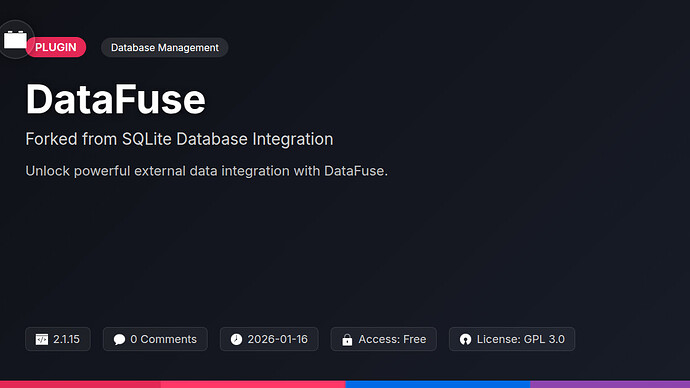Screen dimensions: 690x388
Task: Click the DataFuse title
Action: 115,99
